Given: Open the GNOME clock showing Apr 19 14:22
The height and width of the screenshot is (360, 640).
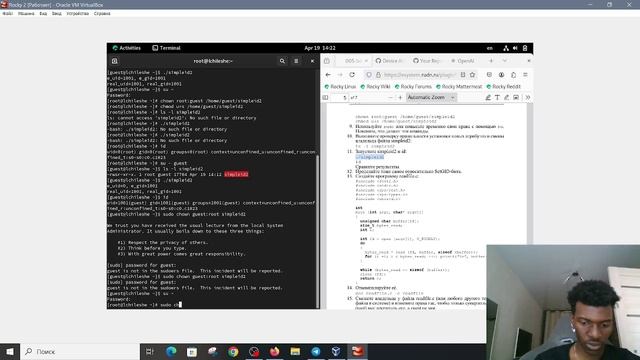Looking at the screenshot, I should (320, 48).
